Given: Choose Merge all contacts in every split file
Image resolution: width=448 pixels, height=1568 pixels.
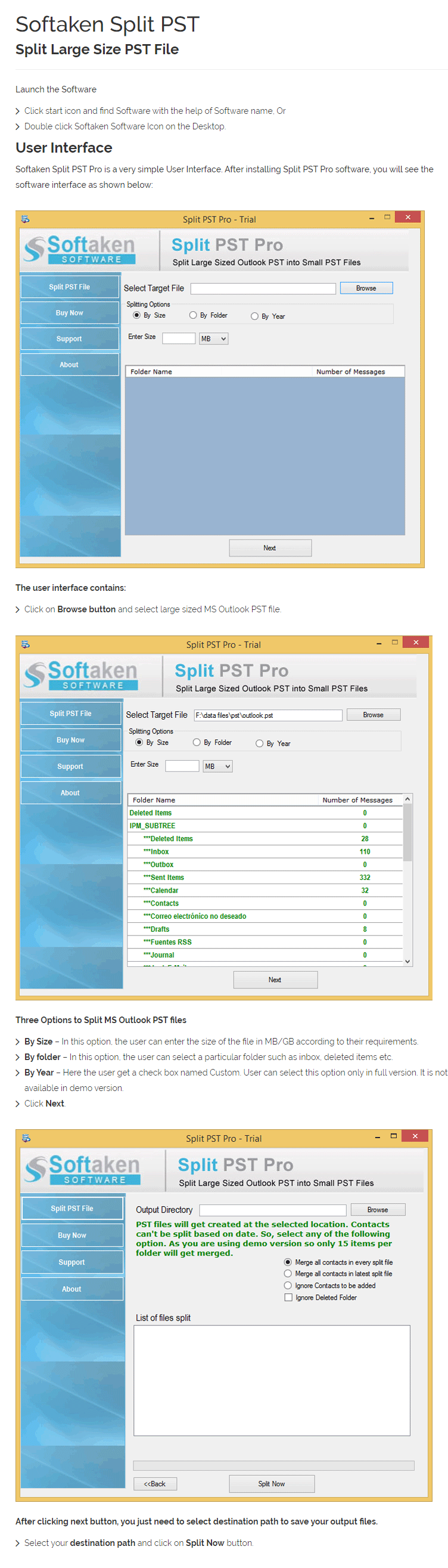Looking at the screenshot, I should (288, 1262).
